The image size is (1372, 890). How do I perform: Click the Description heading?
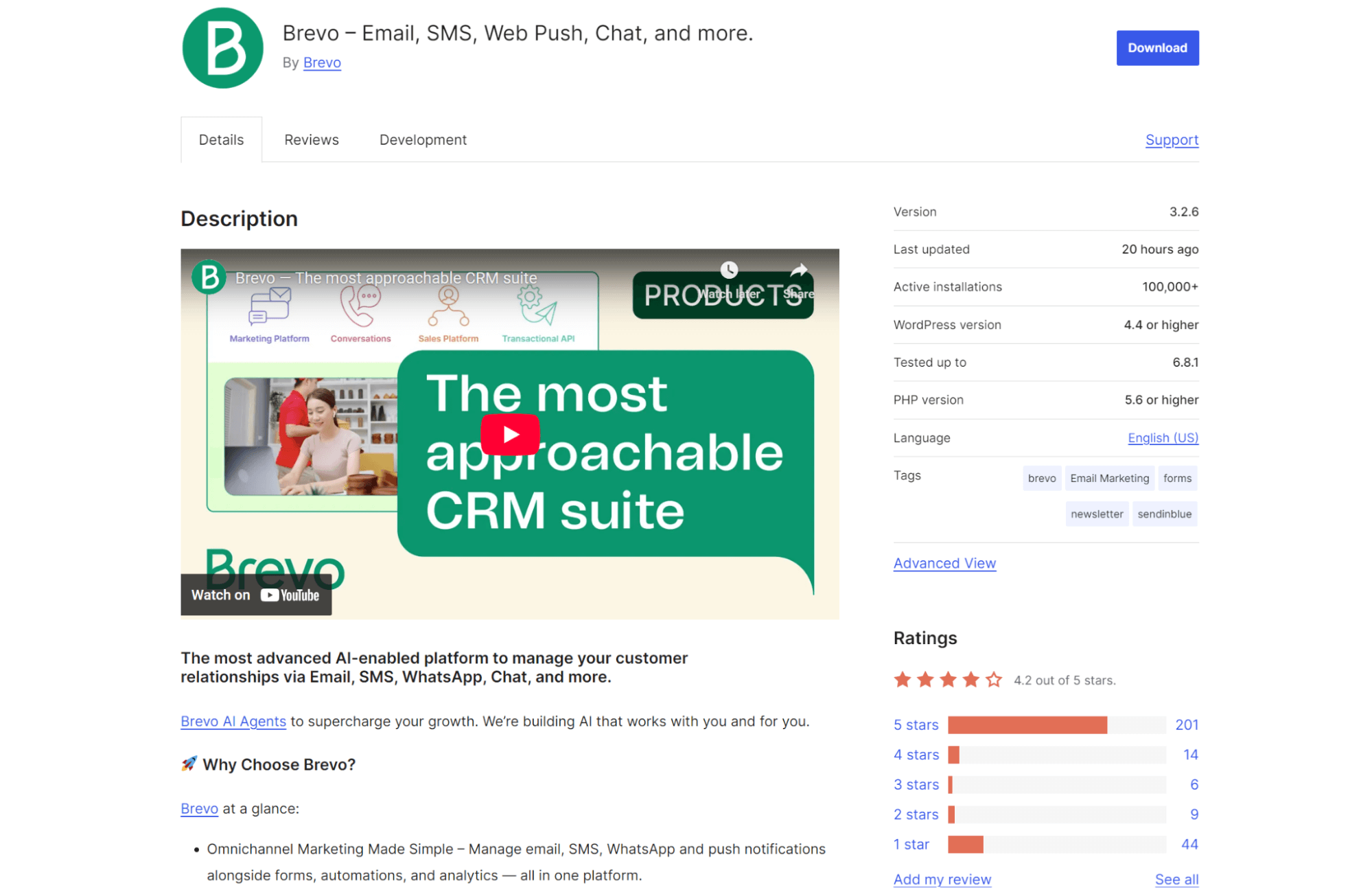click(239, 218)
